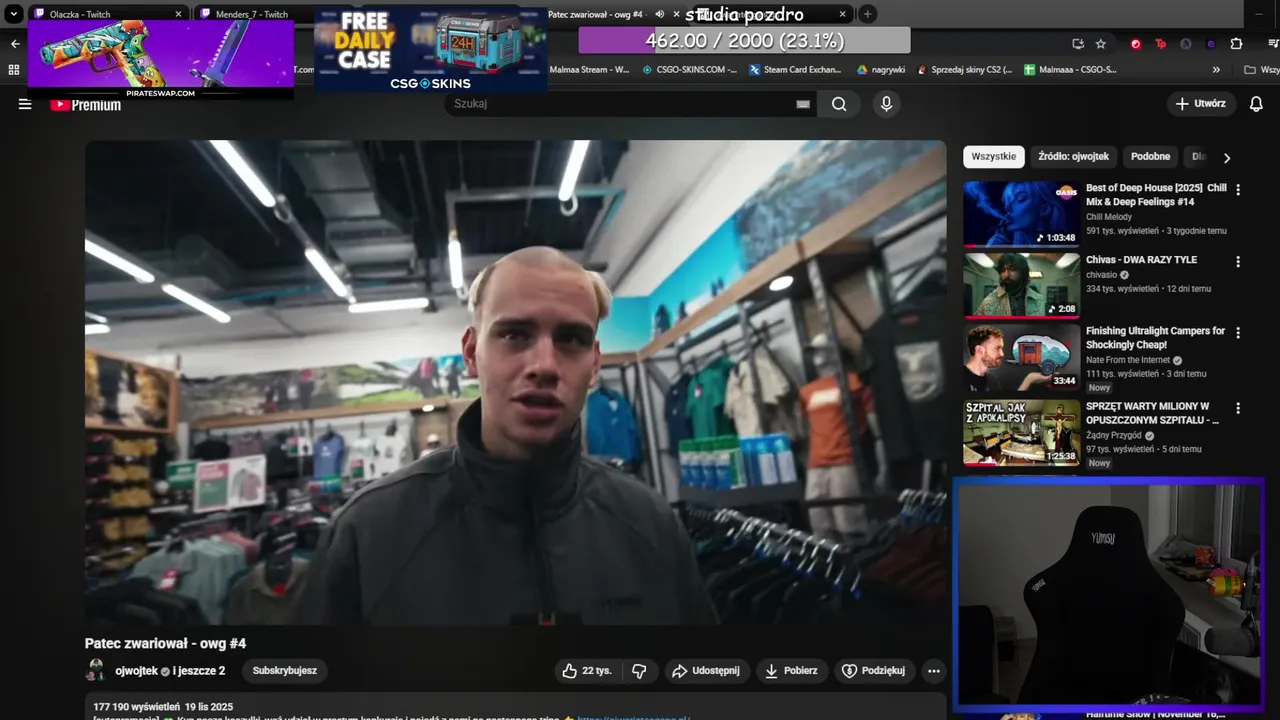Screen dimensions: 1280x720
Task: Like the video with thumbs-up (22 tys.)
Action: pyautogui.click(x=587, y=671)
